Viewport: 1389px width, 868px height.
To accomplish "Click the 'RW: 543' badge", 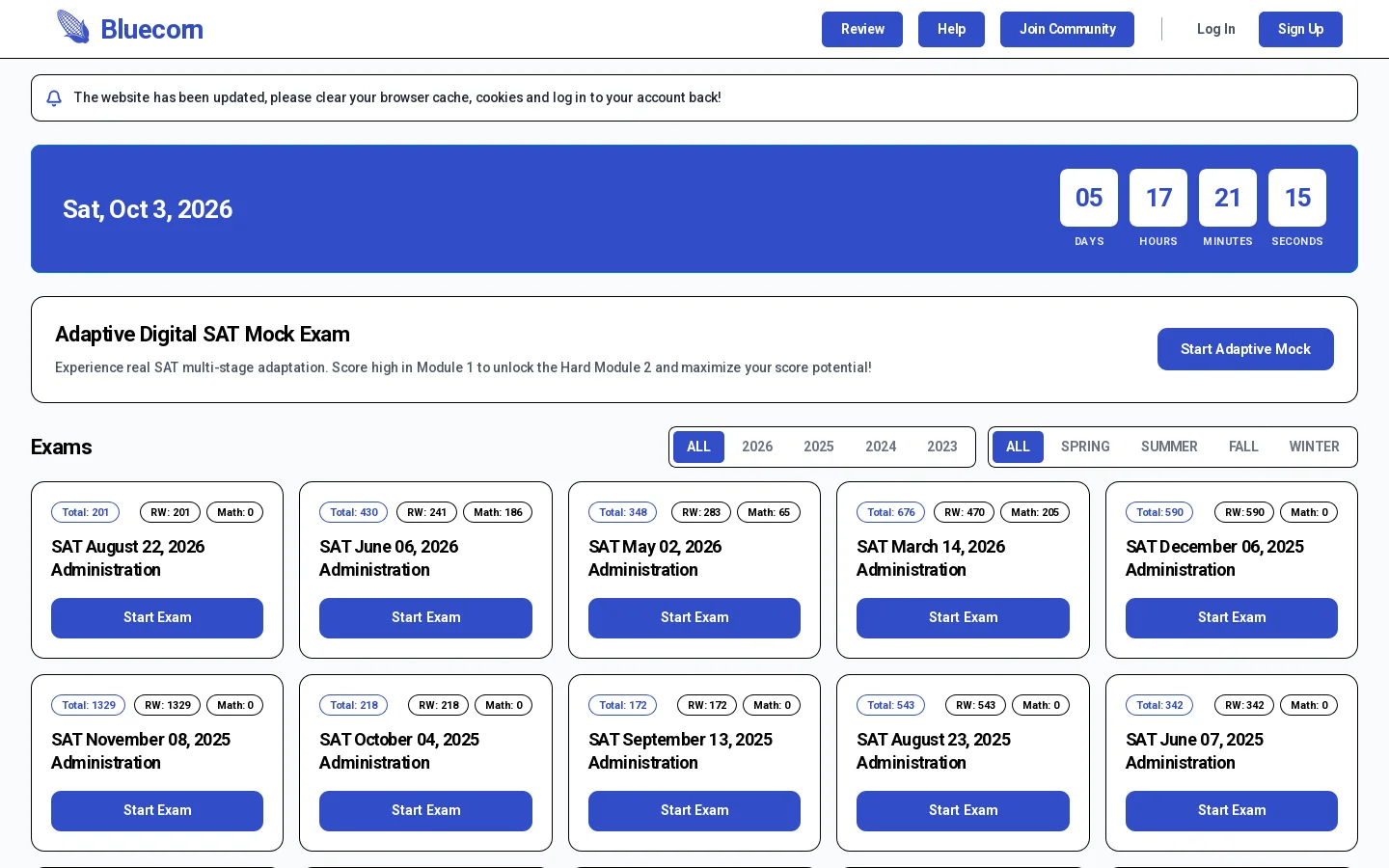I will tap(975, 705).
